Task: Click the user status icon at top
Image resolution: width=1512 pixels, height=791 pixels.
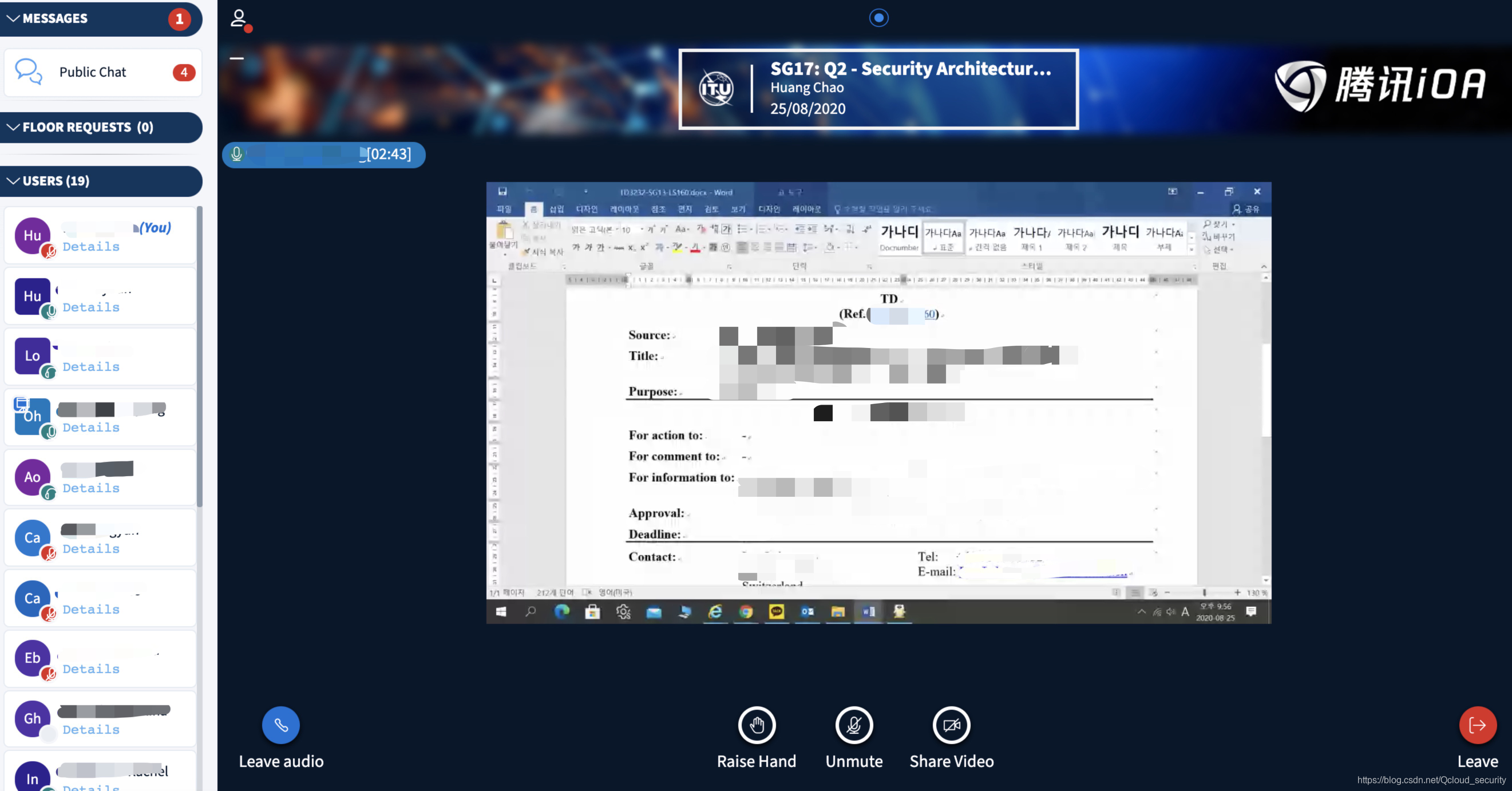Action: point(239,19)
